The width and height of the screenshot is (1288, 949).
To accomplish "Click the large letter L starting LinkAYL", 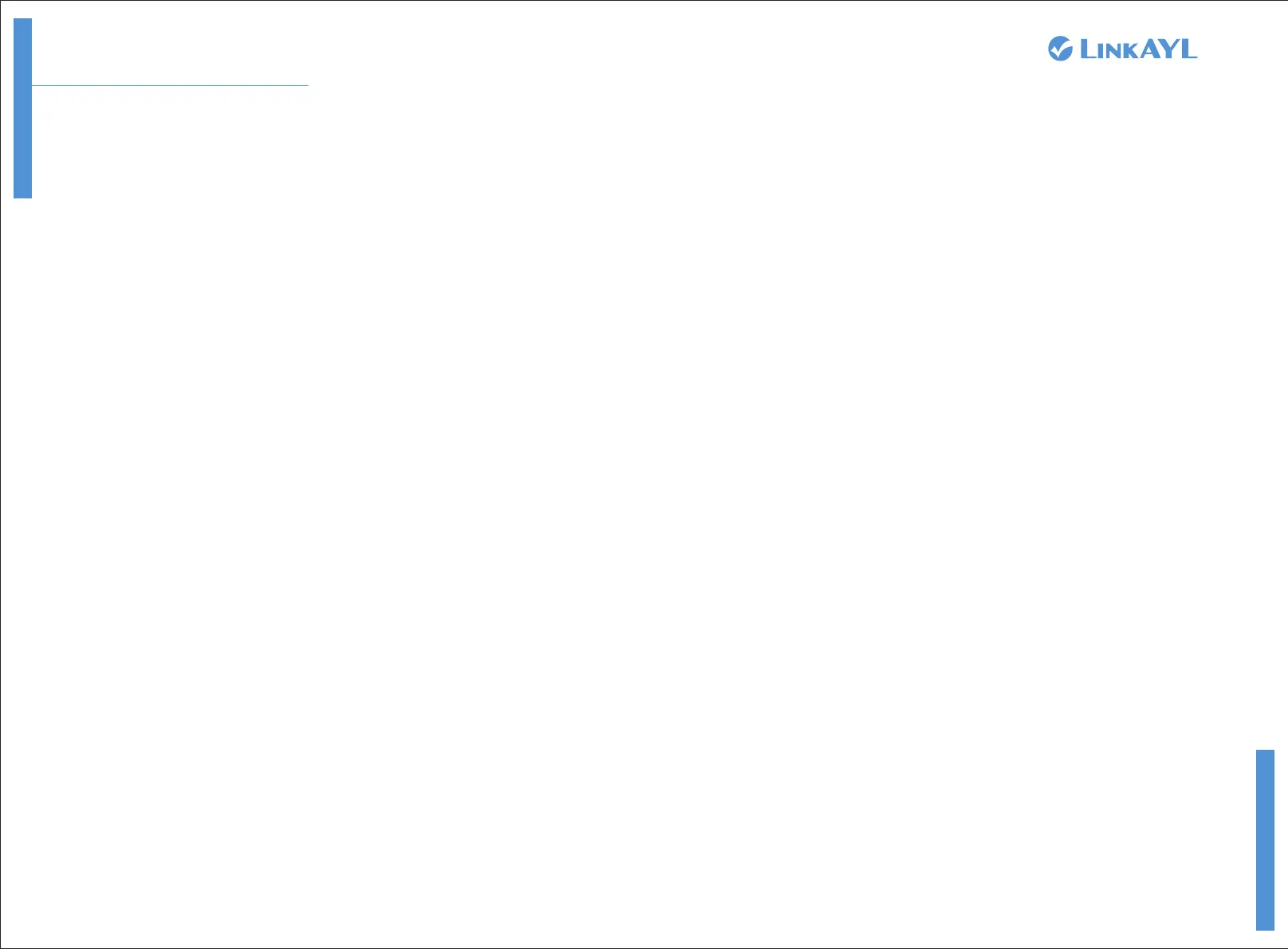I will click(1089, 49).
